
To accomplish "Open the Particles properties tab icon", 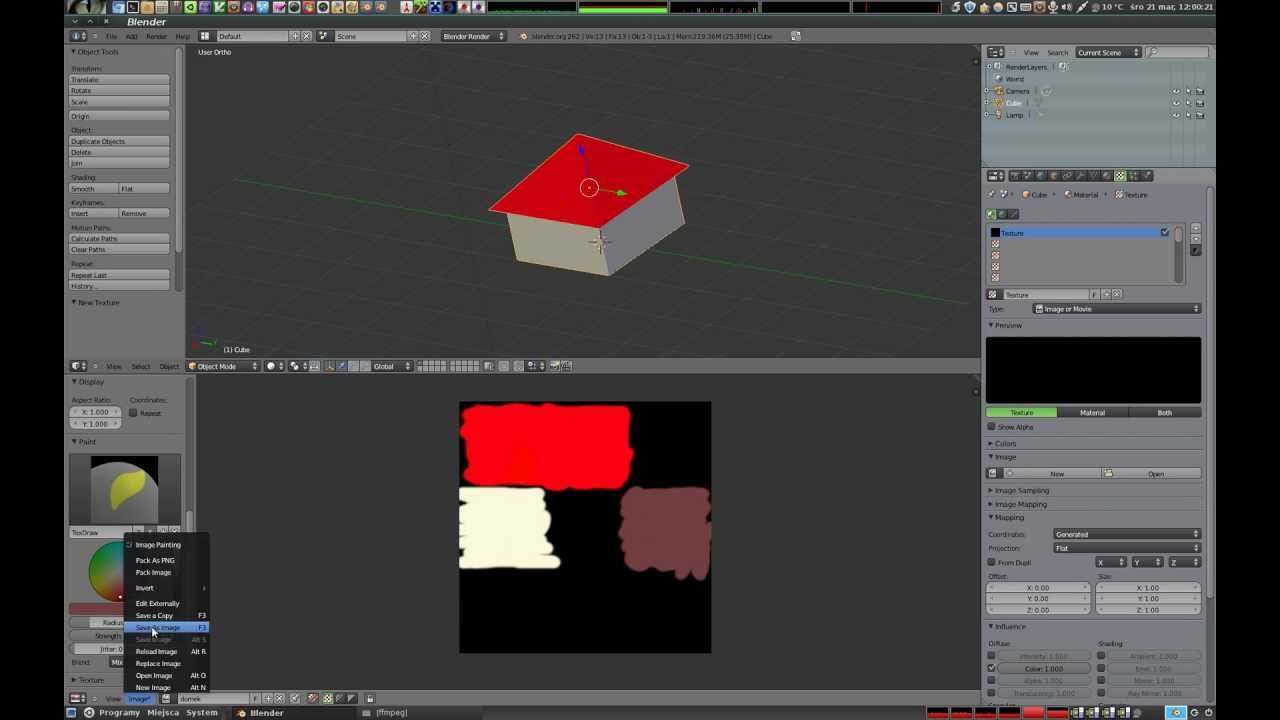I will [x=1133, y=176].
